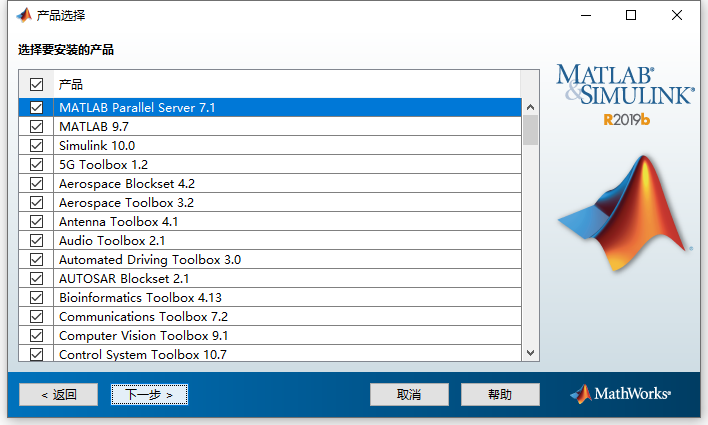
Task: Select the MATLAB 9.7 row text
Action: (x=94, y=126)
